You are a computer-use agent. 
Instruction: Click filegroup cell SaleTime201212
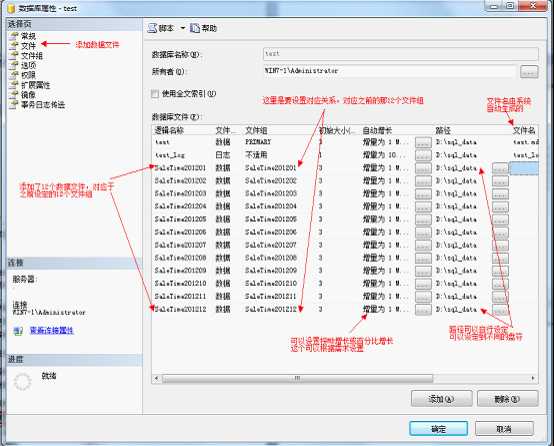point(271,309)
